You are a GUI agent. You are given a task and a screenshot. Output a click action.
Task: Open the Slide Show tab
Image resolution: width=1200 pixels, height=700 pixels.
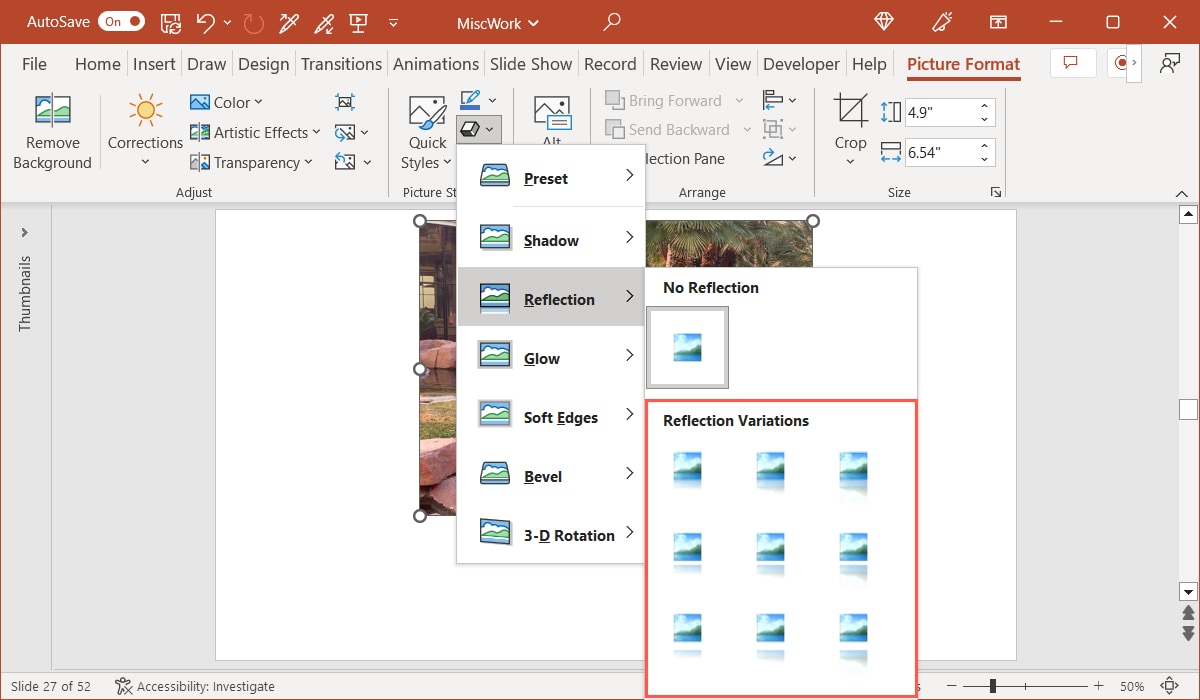[531, 63]
